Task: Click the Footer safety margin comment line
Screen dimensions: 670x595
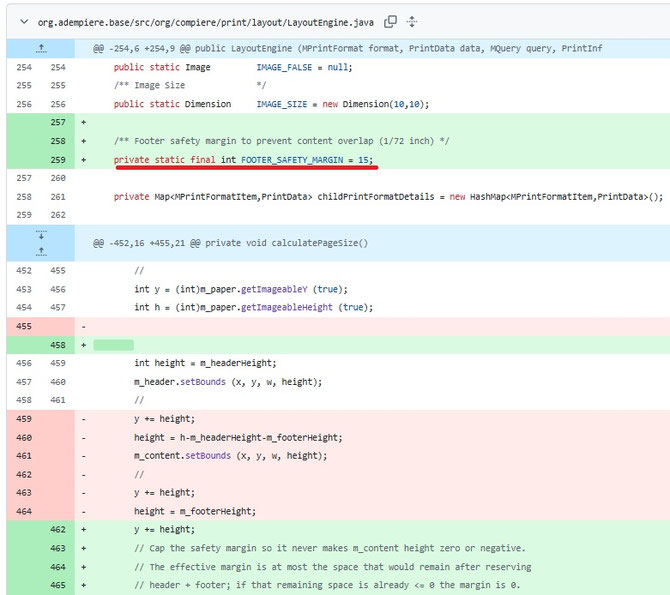Action: pyautogui.click(x=281, y=141)
